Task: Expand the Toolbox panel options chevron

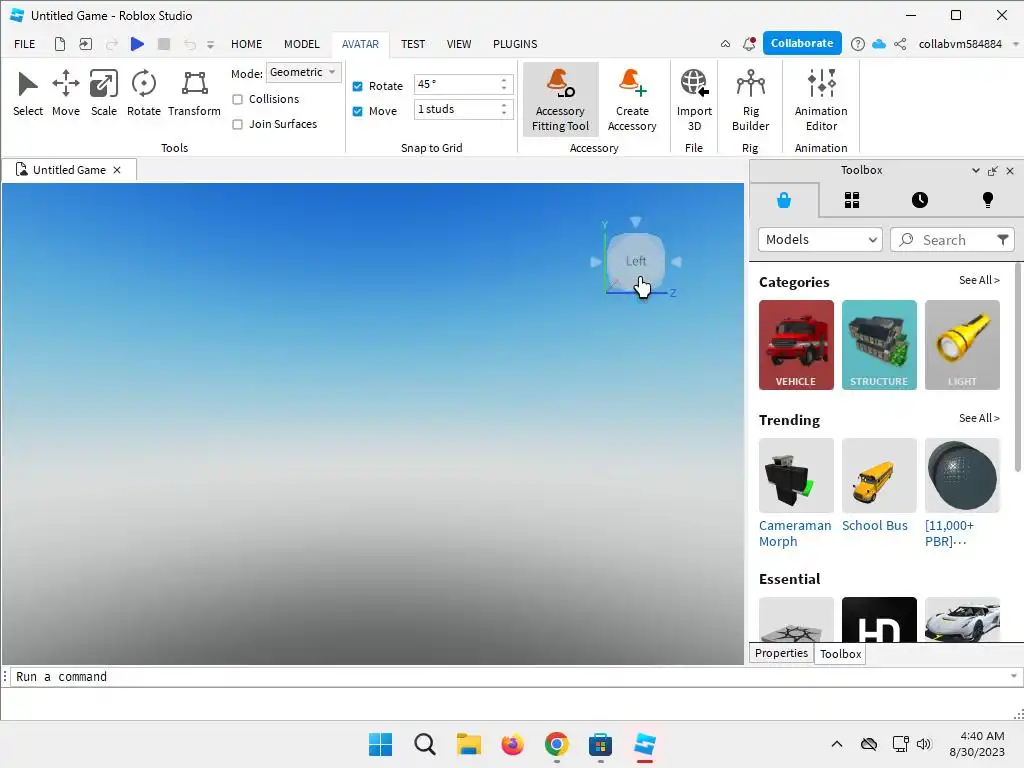Action: (976, 170)
